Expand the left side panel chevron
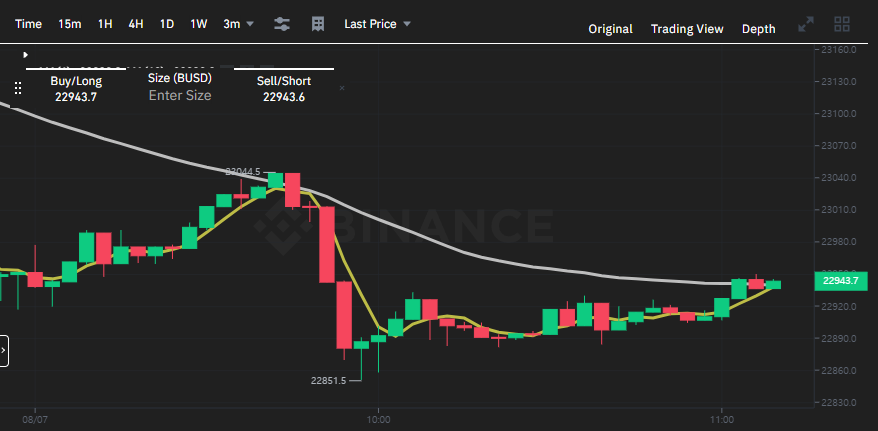 (3, 351)
